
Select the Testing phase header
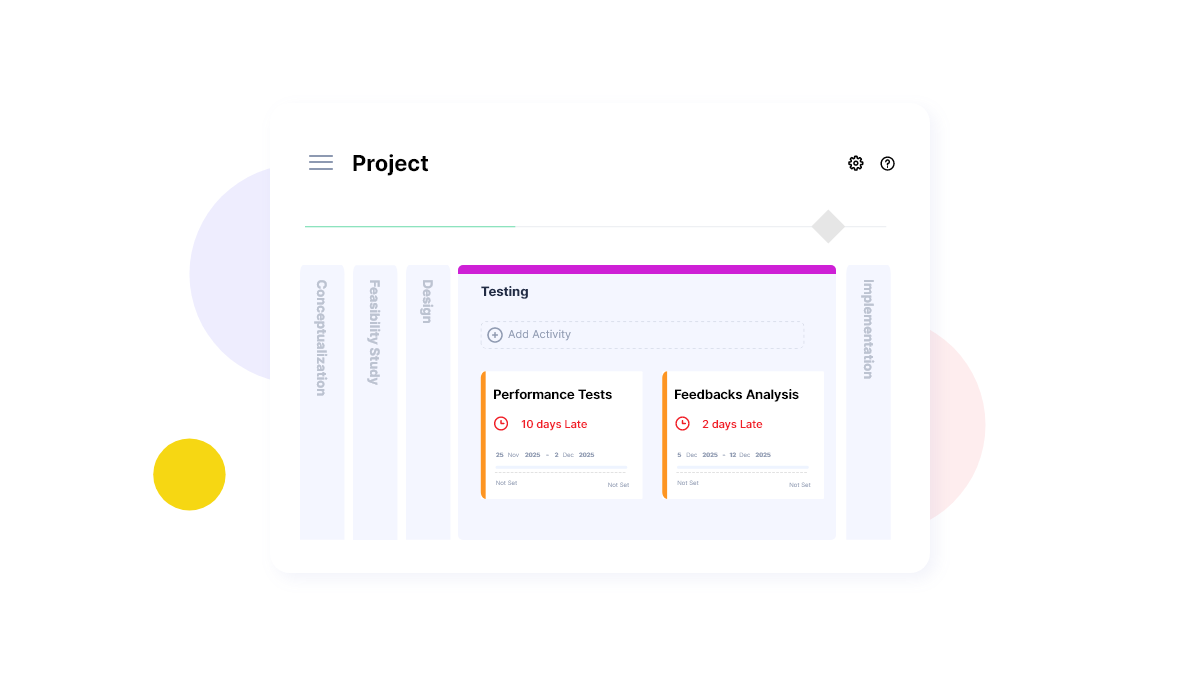(505, 292)
